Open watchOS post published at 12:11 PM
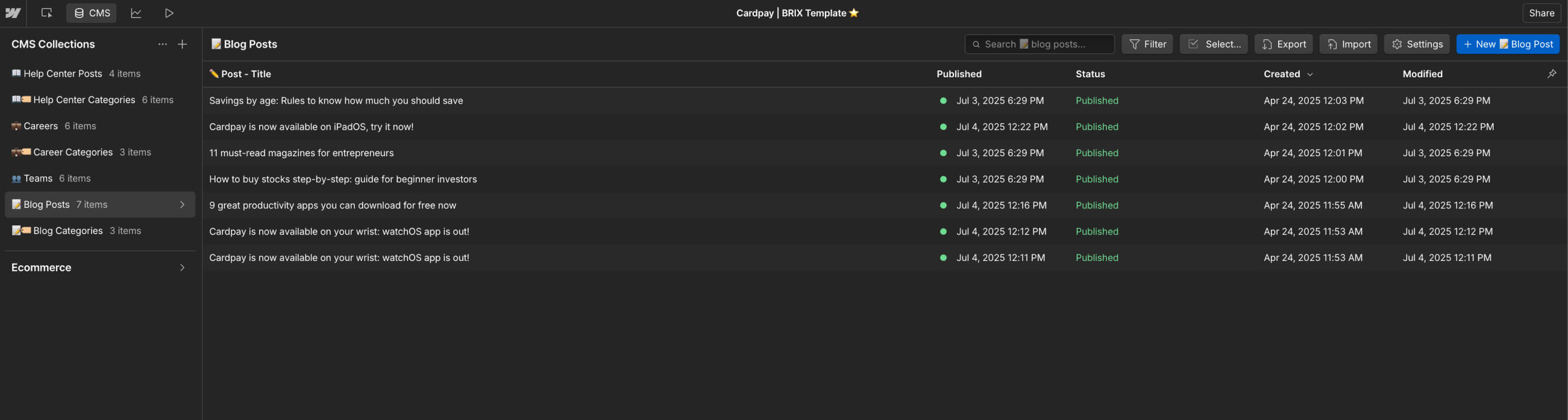Viewport: 1568px width, 420px height. click(339, 258)
